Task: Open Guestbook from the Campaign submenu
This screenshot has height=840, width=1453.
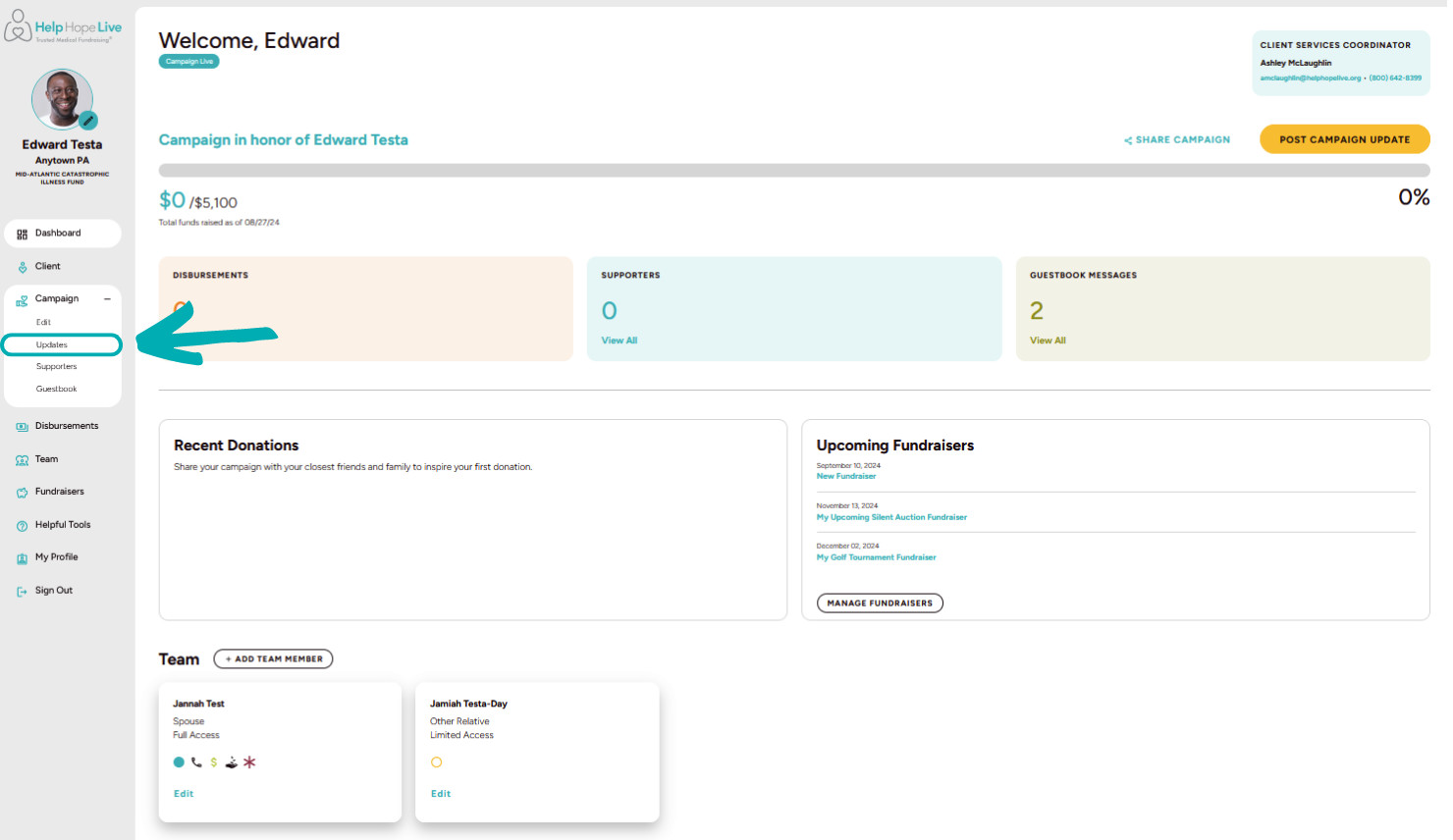Action: [56, 388]
